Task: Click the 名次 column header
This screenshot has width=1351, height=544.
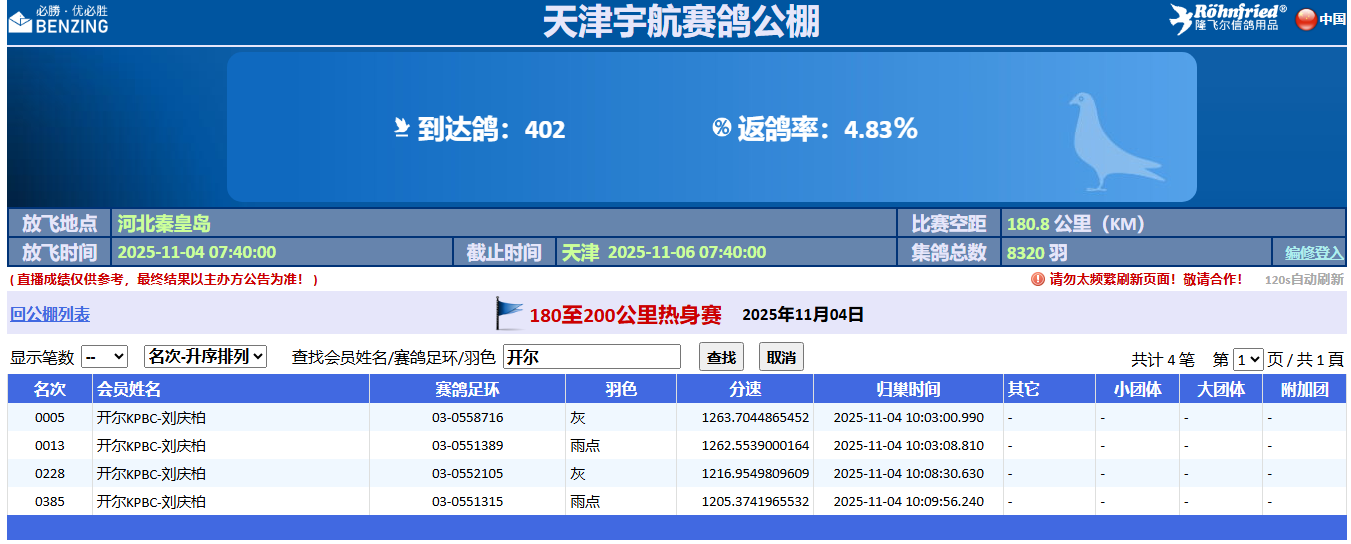Action: coord(49,389)
